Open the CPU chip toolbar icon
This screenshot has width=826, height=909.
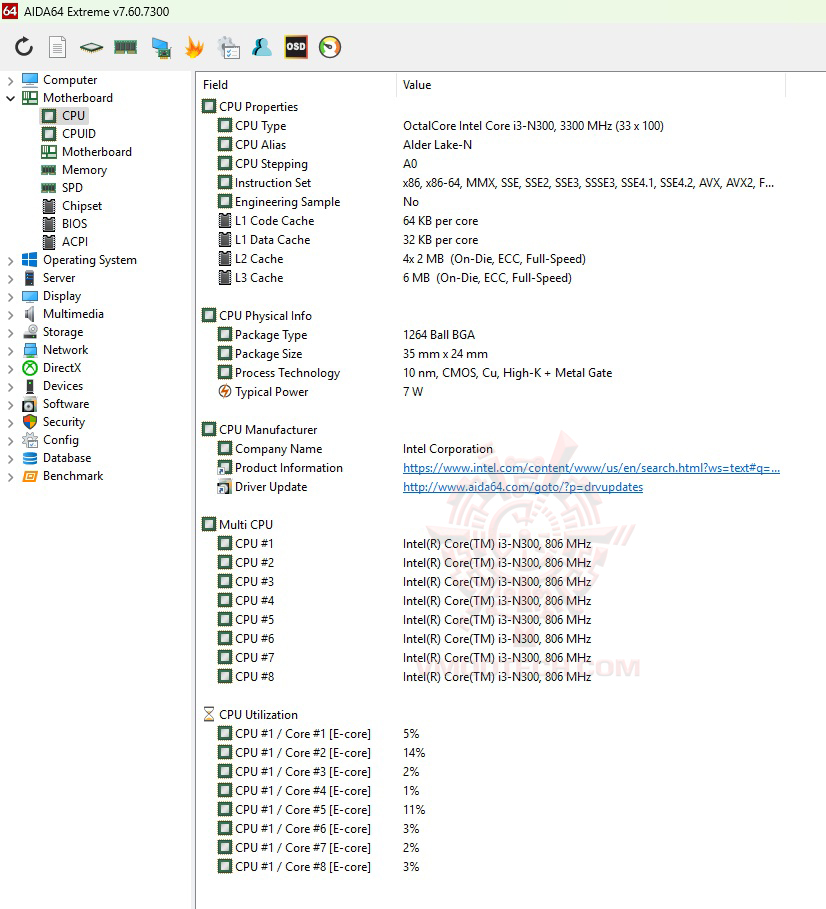coord(91,47)
